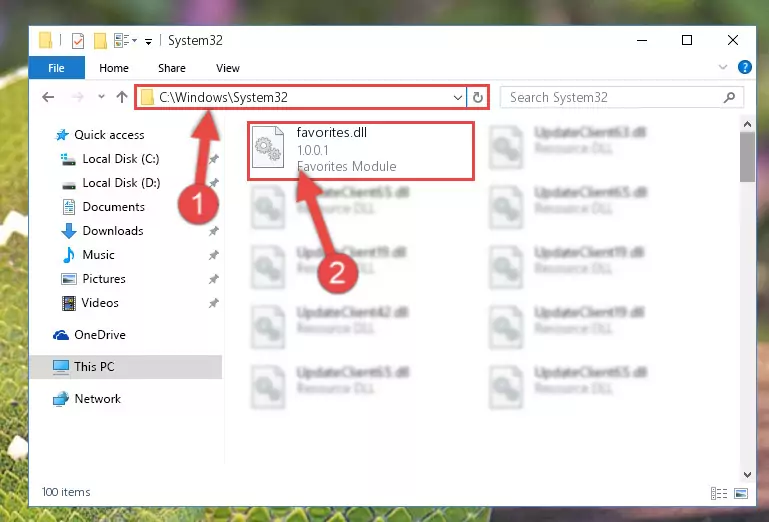
Task: Click the OneDrive cloud icon
Action: (x=61, y=335)
